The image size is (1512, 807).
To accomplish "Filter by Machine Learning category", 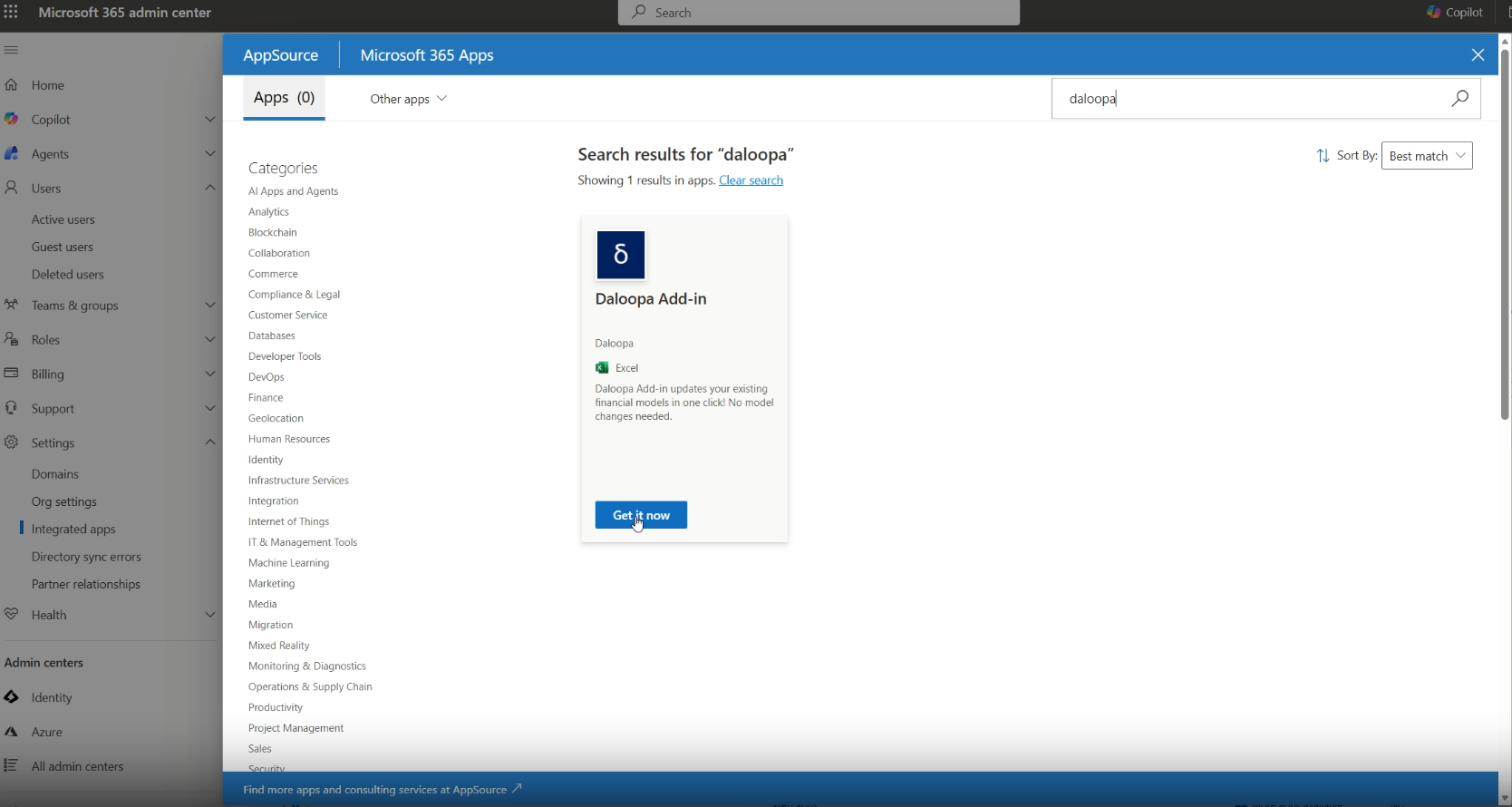I will [288, 563].
